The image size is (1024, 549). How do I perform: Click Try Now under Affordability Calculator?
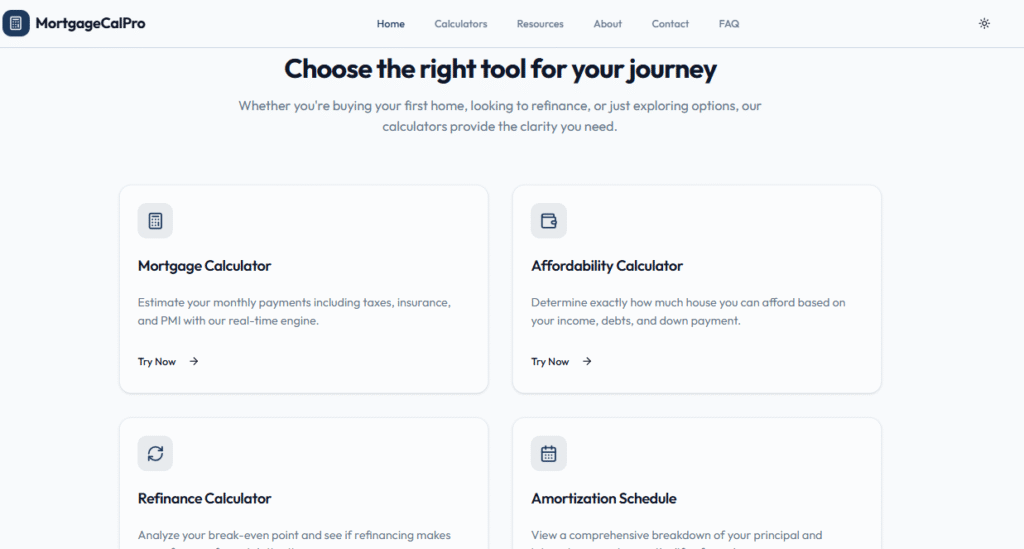(x=550, y=362)
